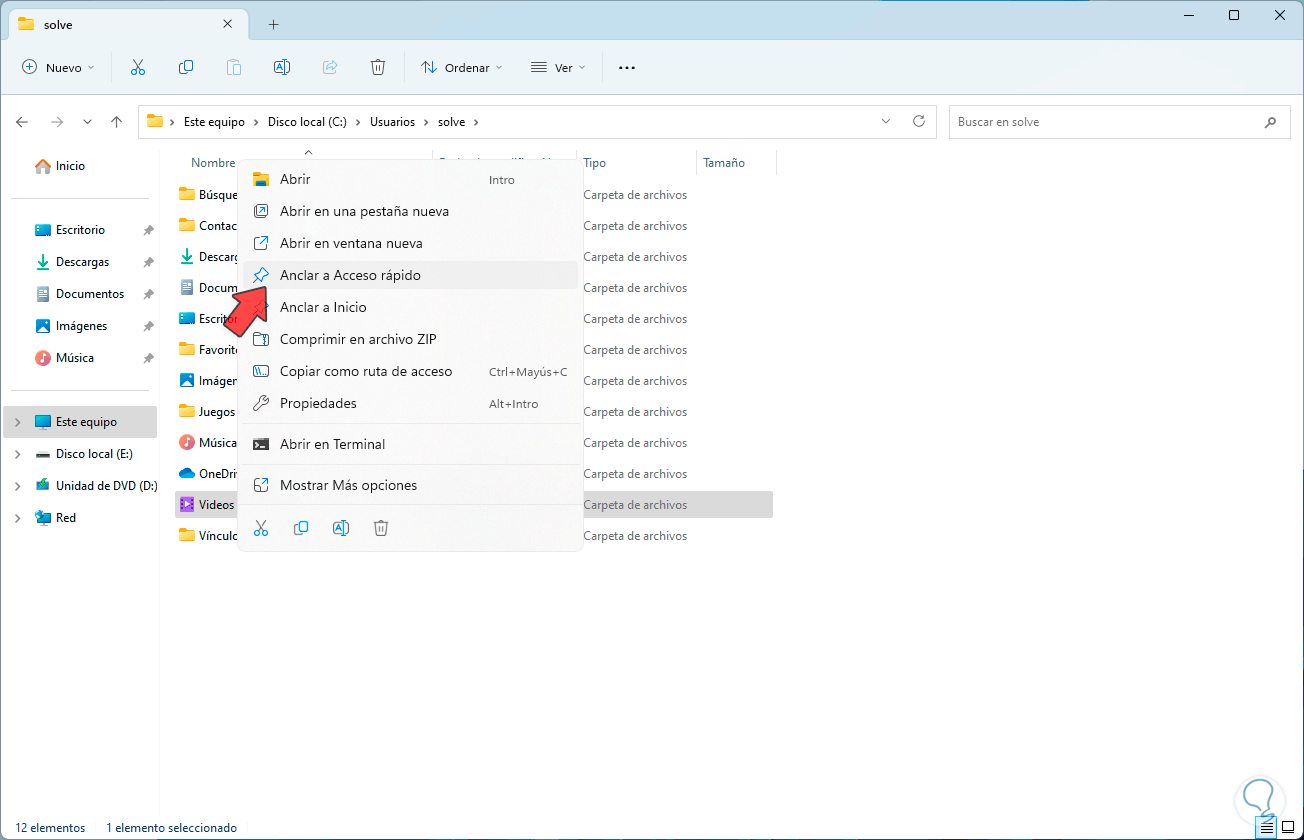The width and height of the screenshot is (1304, 840).
Task: Go back to the previous folder
Action: [22, 122]
